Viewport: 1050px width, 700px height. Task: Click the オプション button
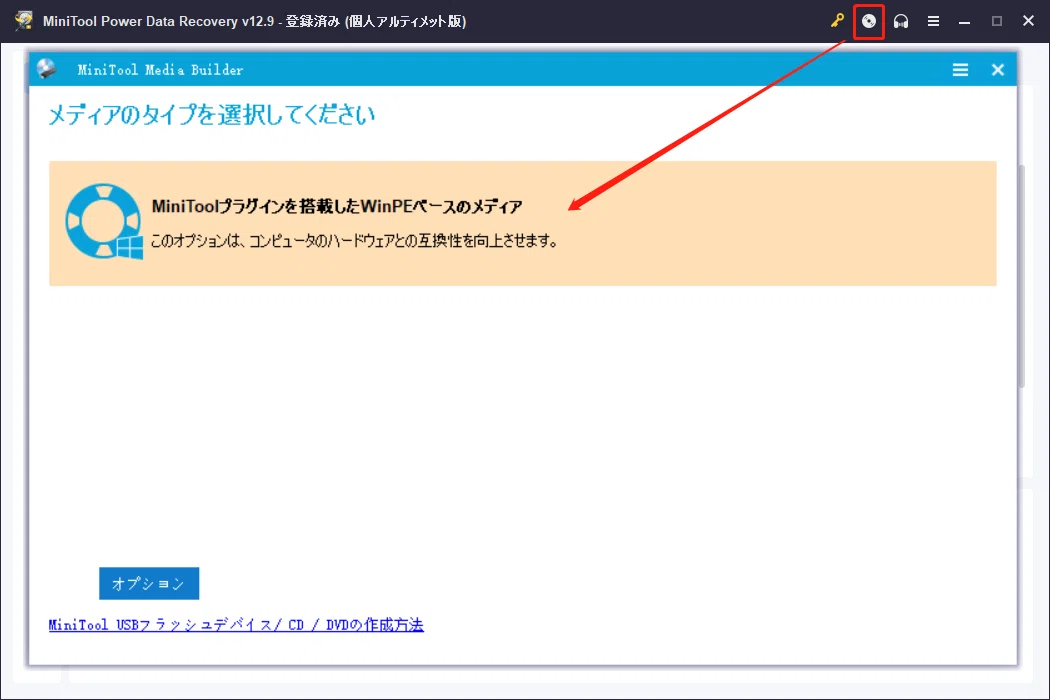coord(149,583)
